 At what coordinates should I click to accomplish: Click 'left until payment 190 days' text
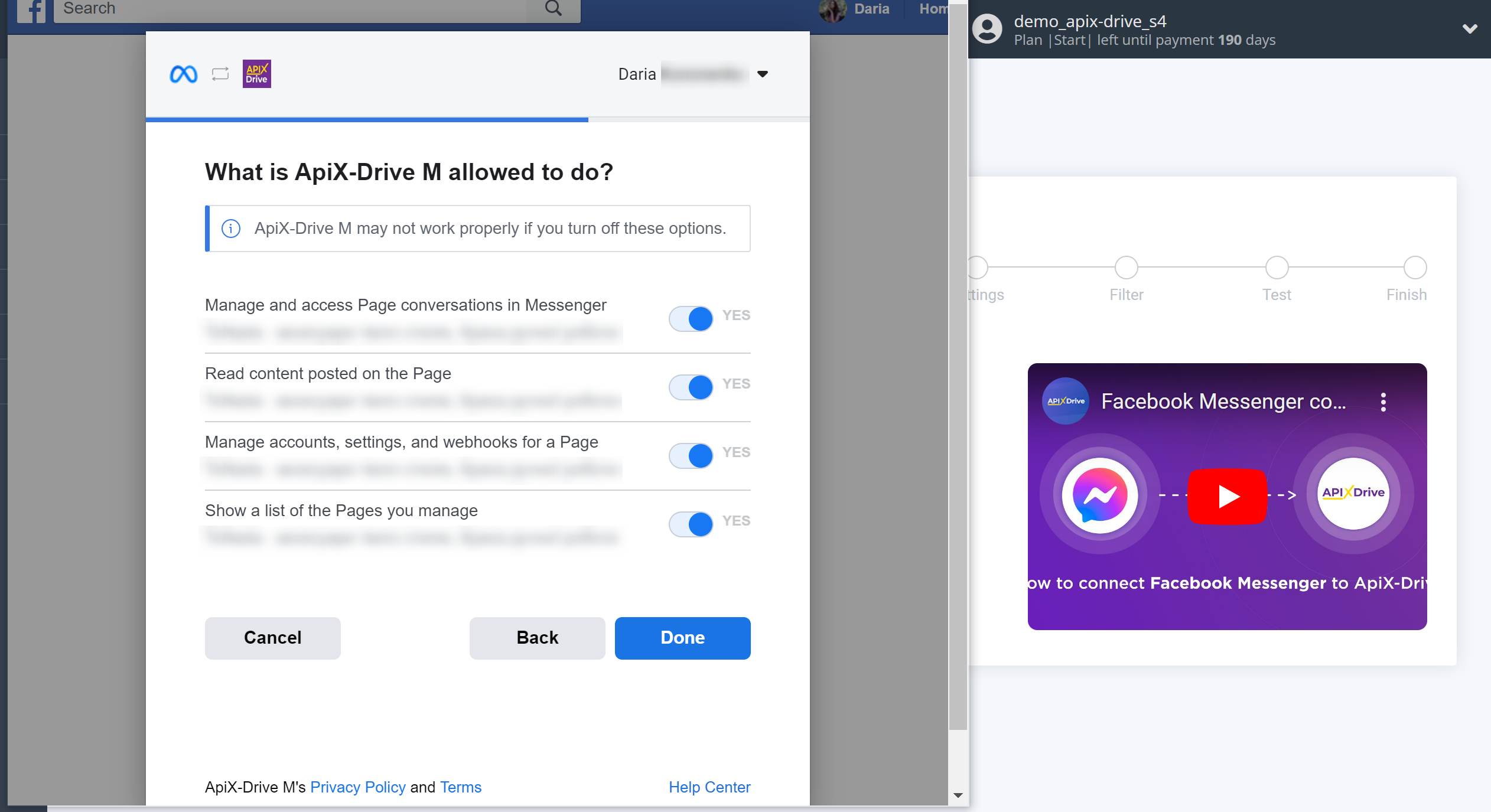click(x=1186, y=40)
